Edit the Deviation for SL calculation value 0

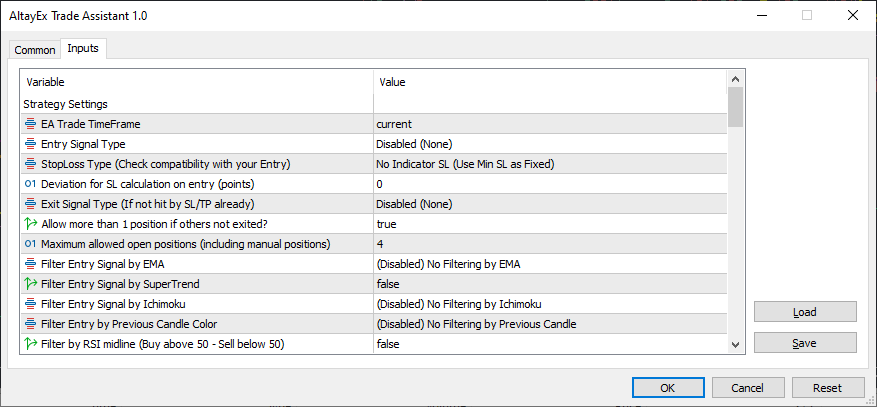point(550,184)
